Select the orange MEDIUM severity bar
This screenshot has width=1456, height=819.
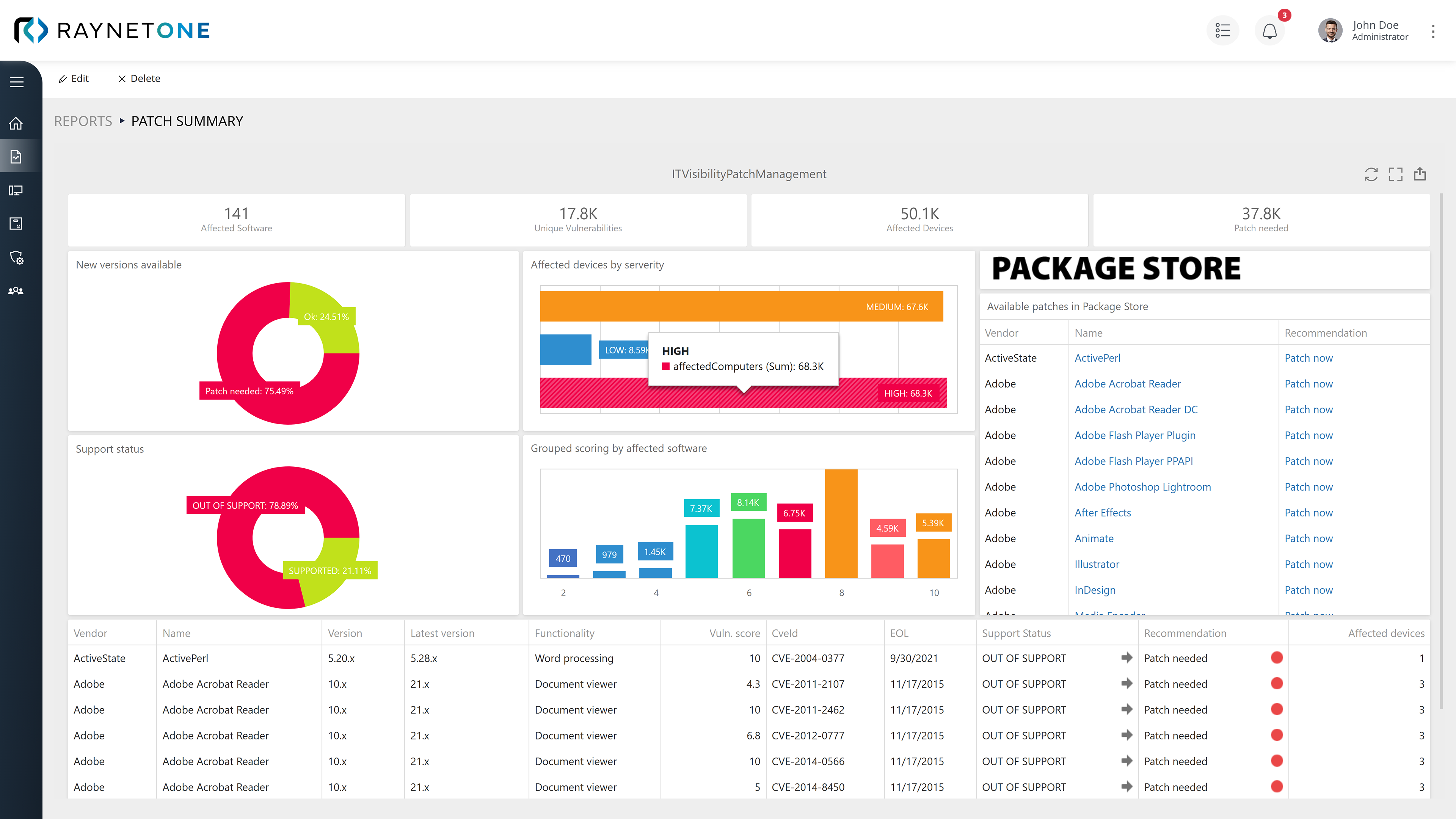point(741,306)
